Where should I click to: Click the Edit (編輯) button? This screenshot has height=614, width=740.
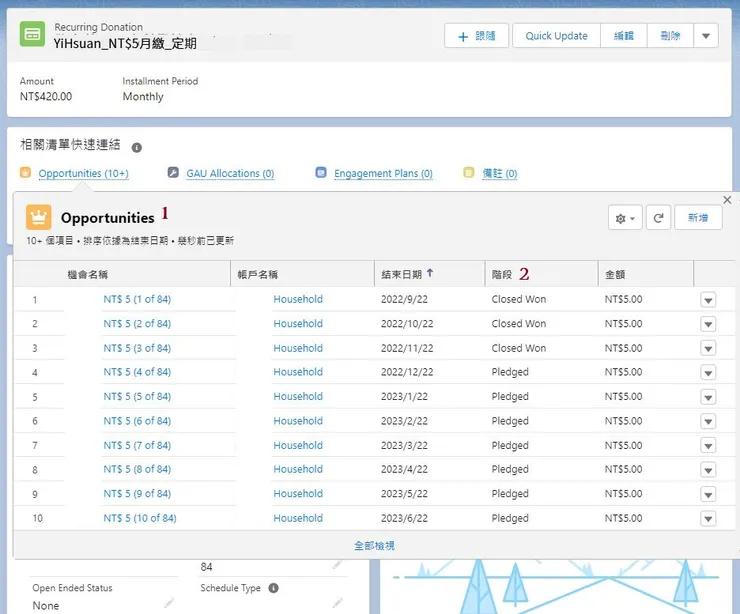(623, 36)
